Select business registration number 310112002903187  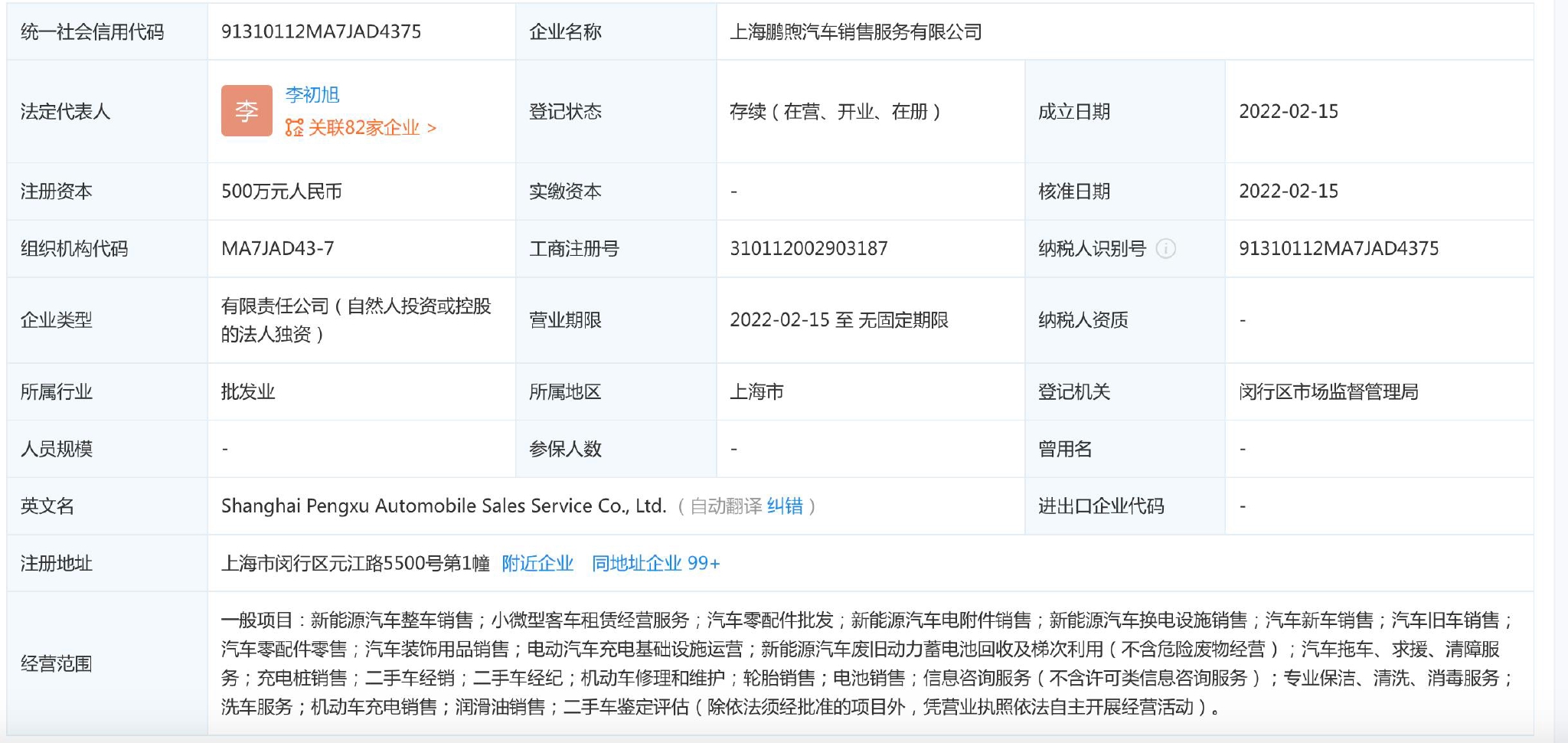click(808, 248)
